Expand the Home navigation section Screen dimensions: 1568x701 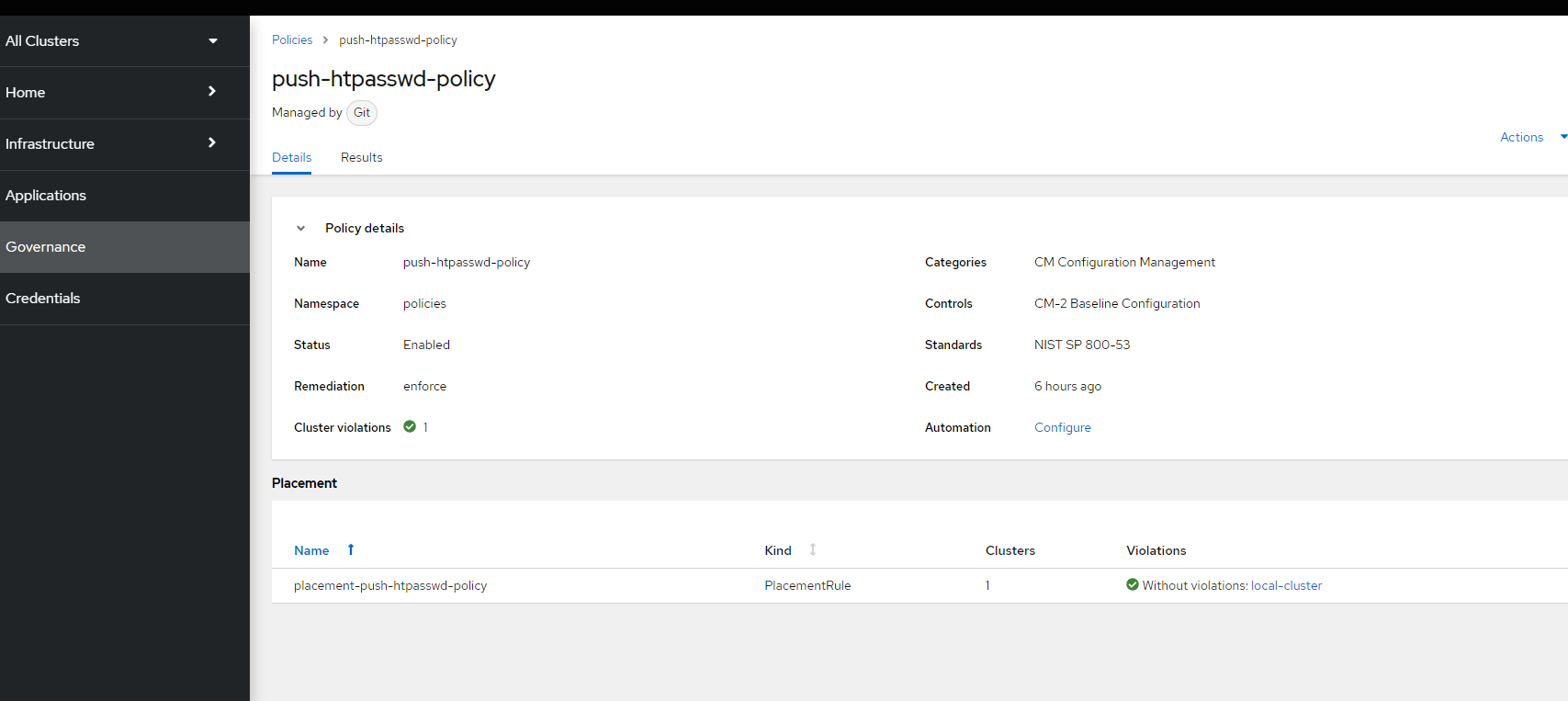tap(124, 93)
